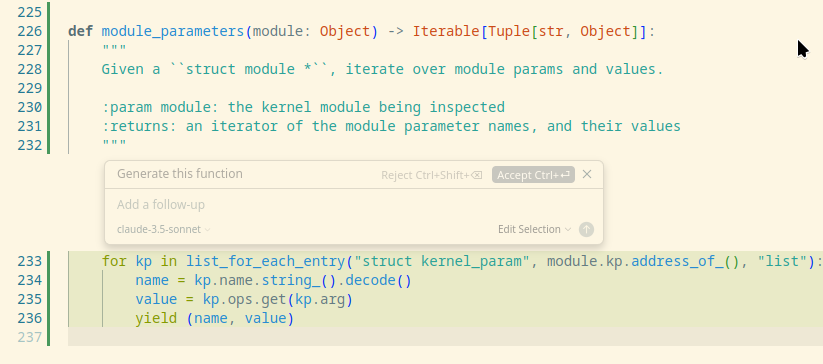Focus the Add a follow-up input field
Viewport: 823px width, 364px height.
tap(354, 204)
